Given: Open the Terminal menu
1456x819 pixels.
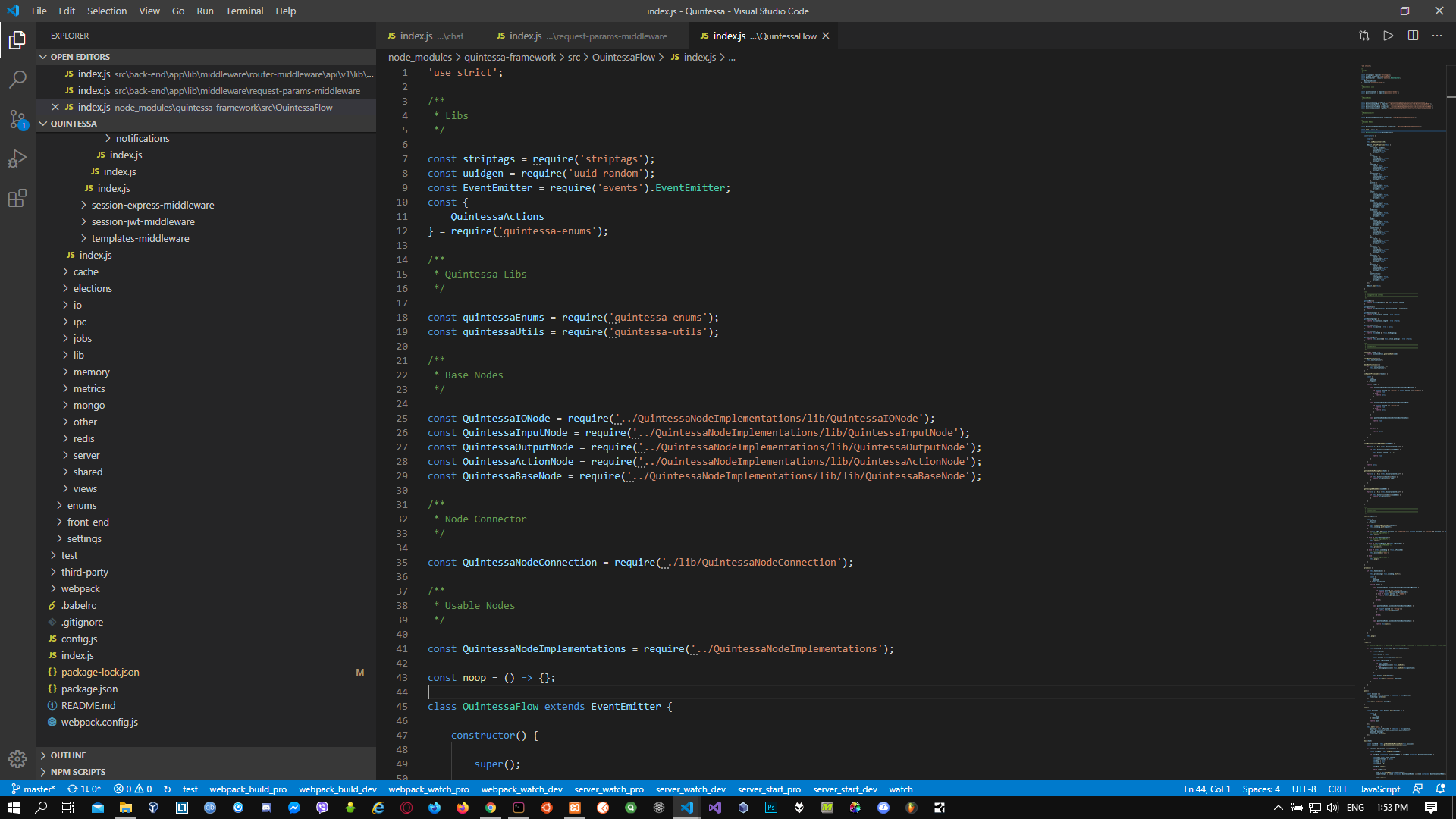Looking at the screenshot, I should click(x=244, y=11).
